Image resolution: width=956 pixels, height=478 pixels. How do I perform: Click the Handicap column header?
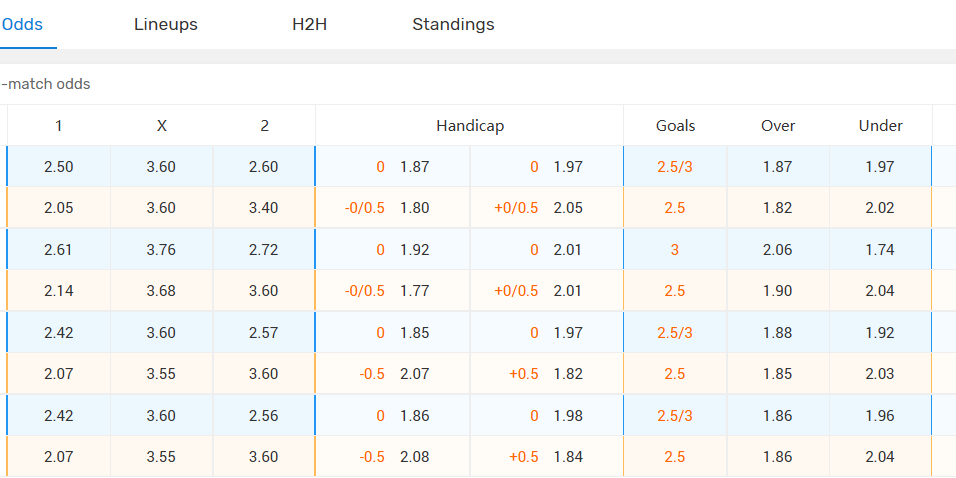470,126
